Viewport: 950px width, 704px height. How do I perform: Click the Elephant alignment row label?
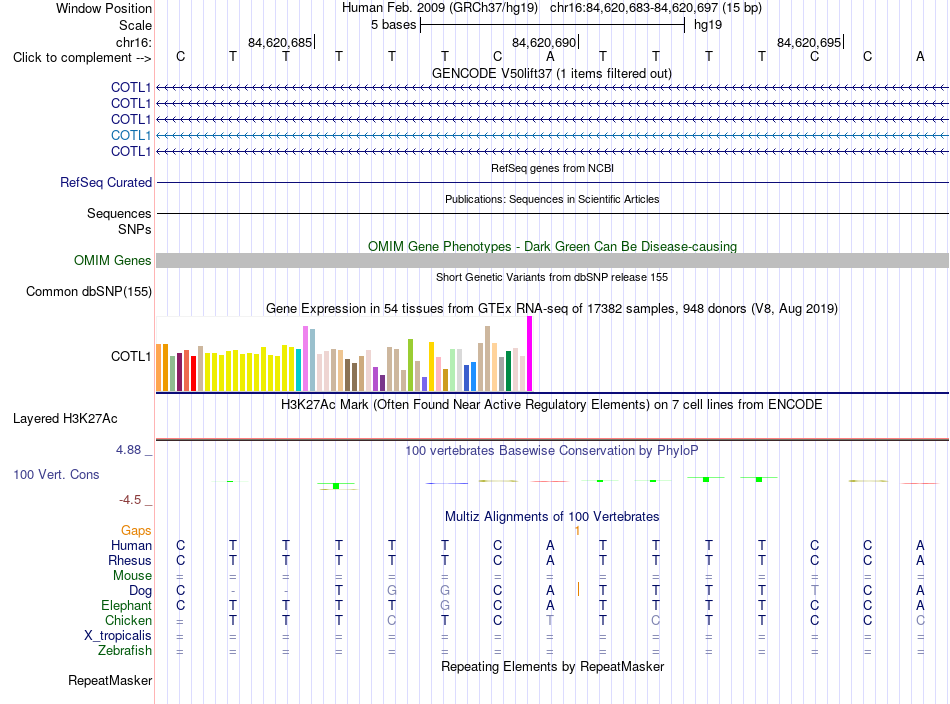tap(126, 605)
